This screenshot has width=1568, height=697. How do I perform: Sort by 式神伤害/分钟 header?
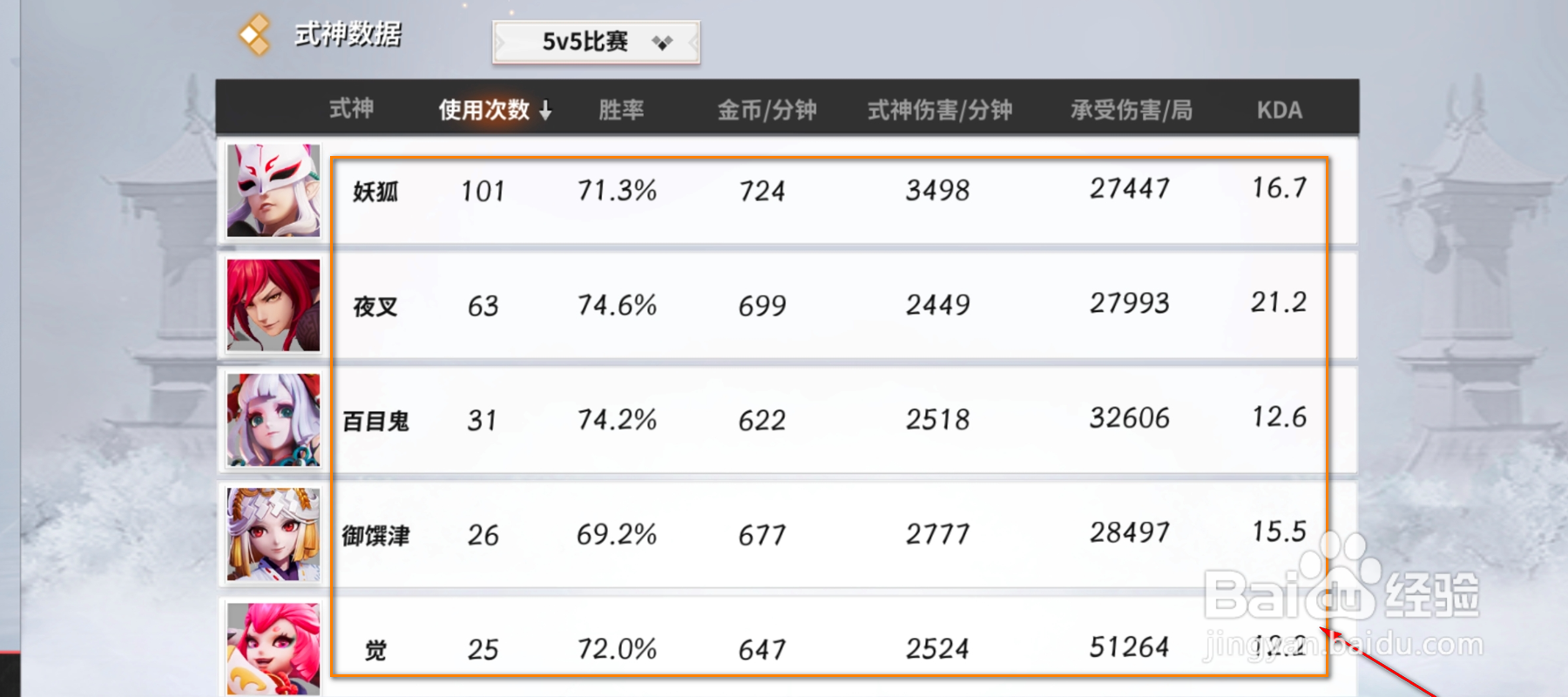point(939,110)
